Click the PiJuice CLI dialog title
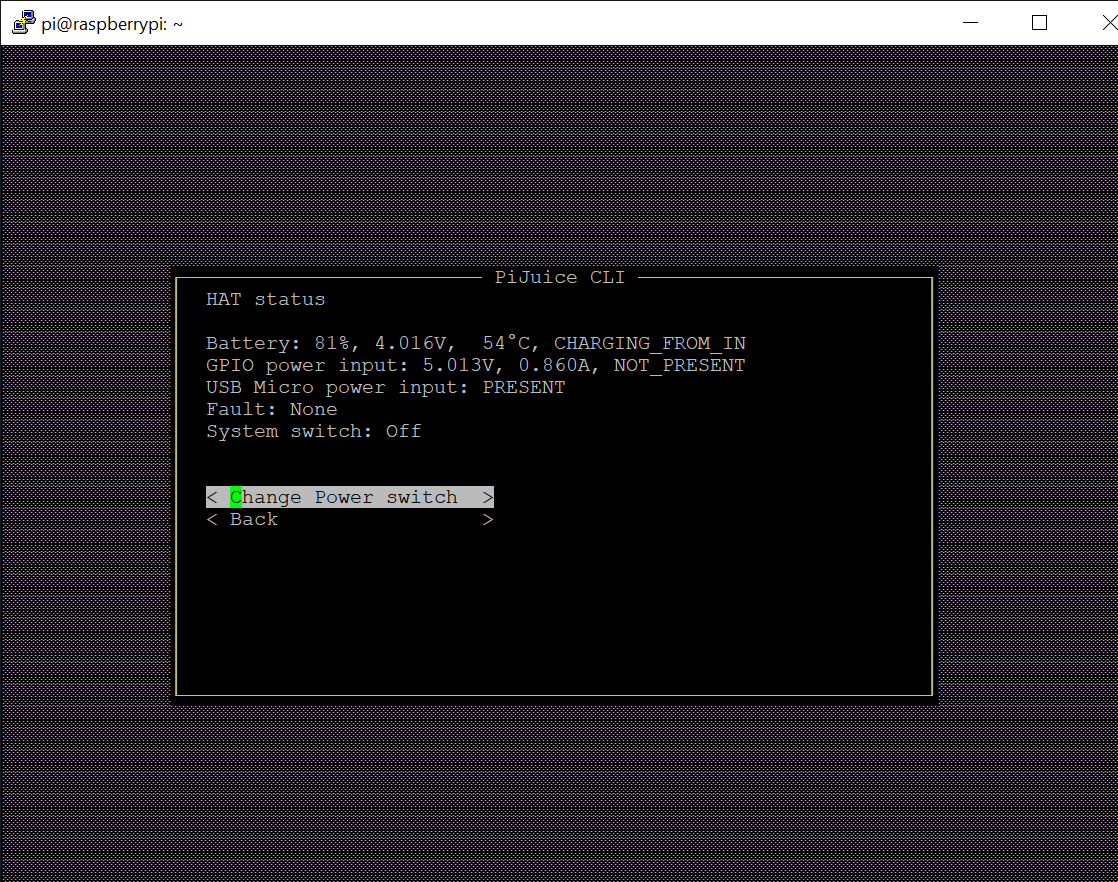 [x=560, y=277]
